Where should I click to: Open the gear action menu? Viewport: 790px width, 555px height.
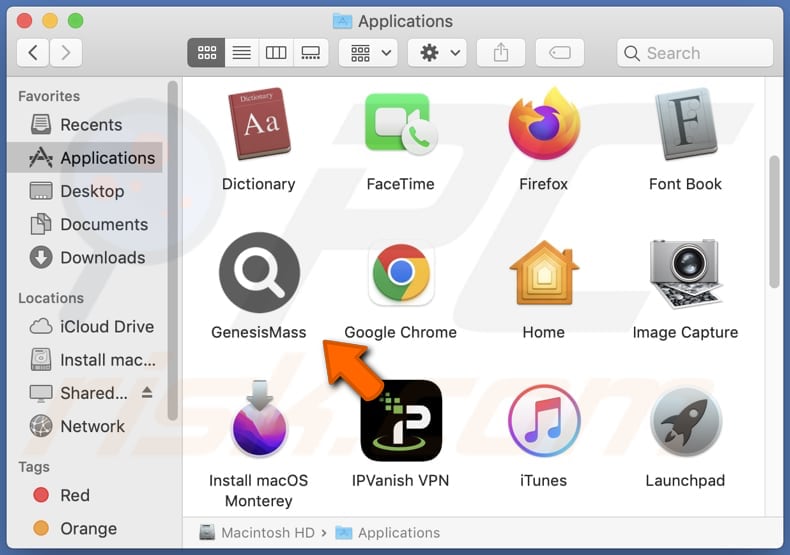437,52
